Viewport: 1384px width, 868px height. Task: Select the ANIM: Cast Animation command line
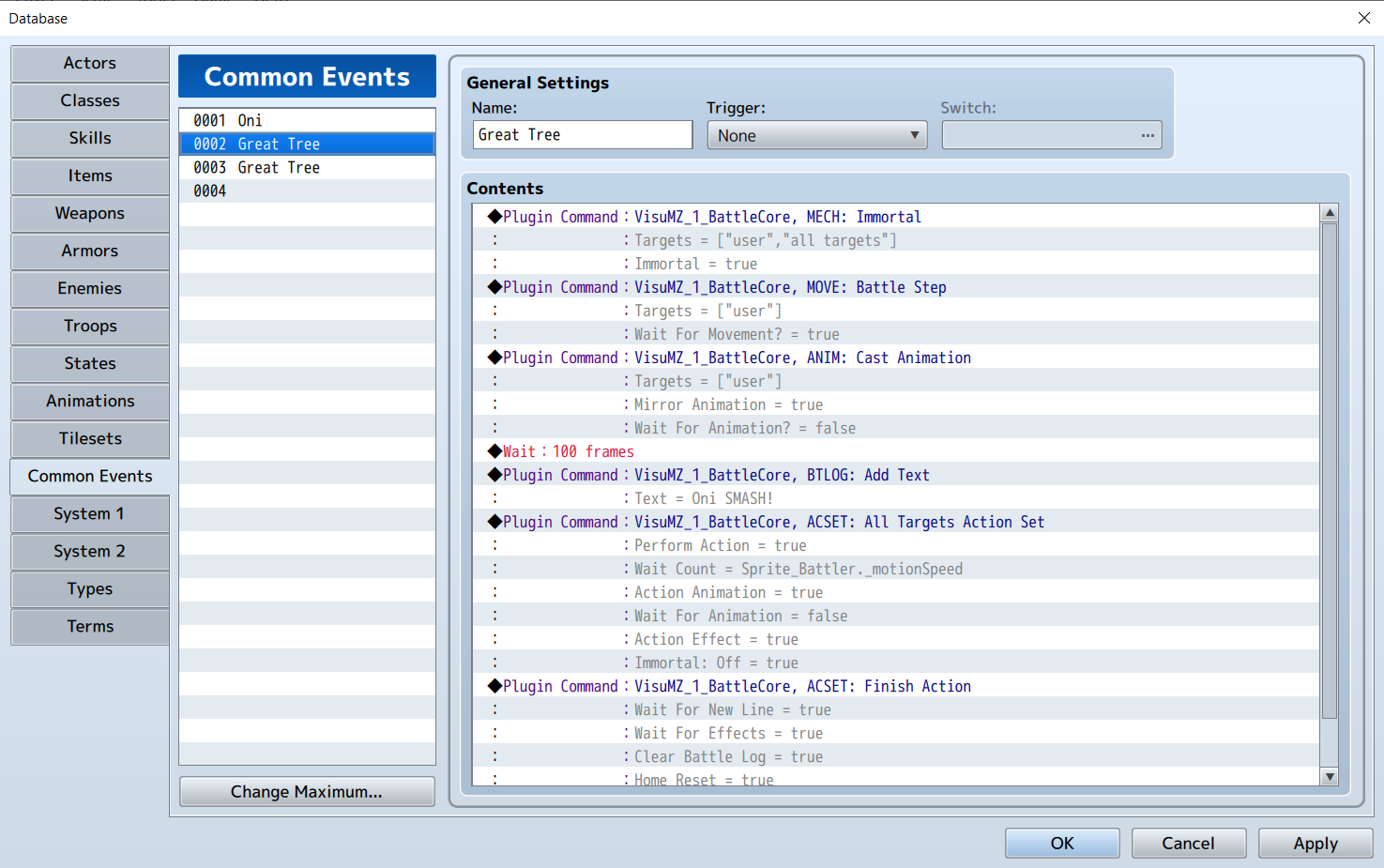896,358
